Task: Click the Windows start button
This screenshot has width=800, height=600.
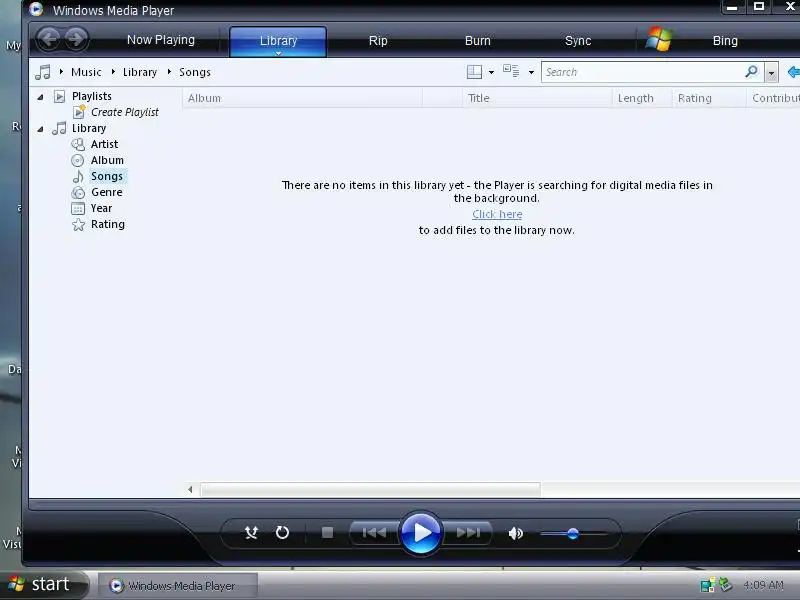Action: pos(43,584)
